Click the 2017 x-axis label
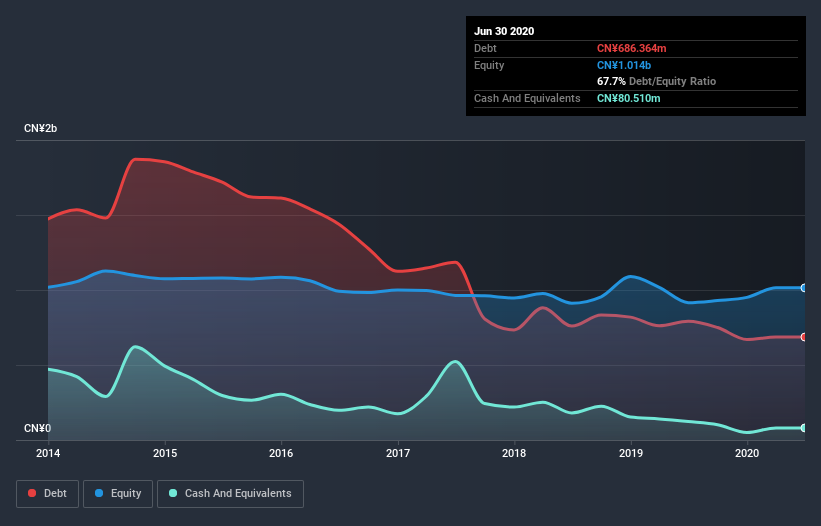Viewport: 821px width, 526px height. click(x=398, y=453)
